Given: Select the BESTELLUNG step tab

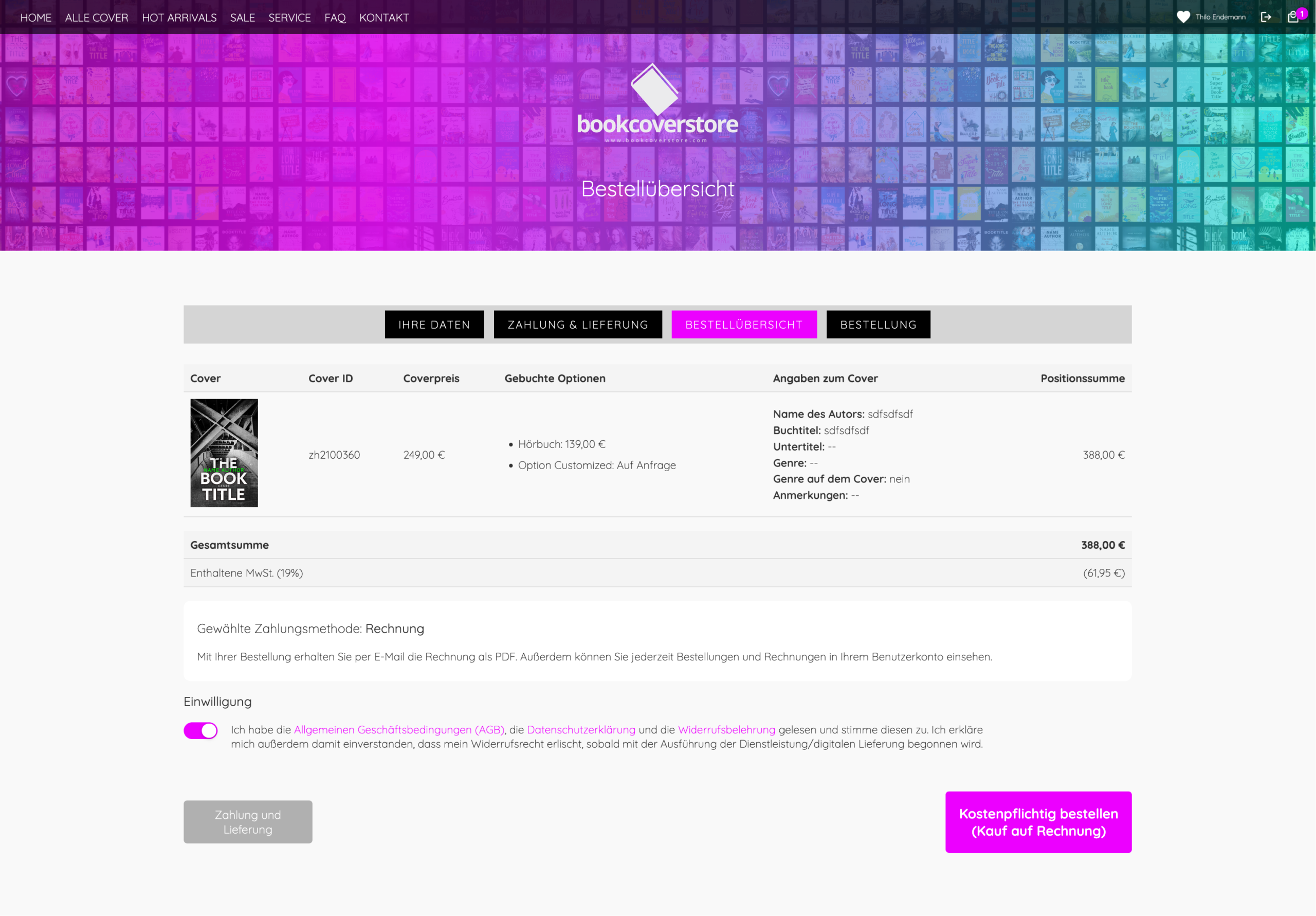Looking at the screenshot, I should (x=878, y=325).
